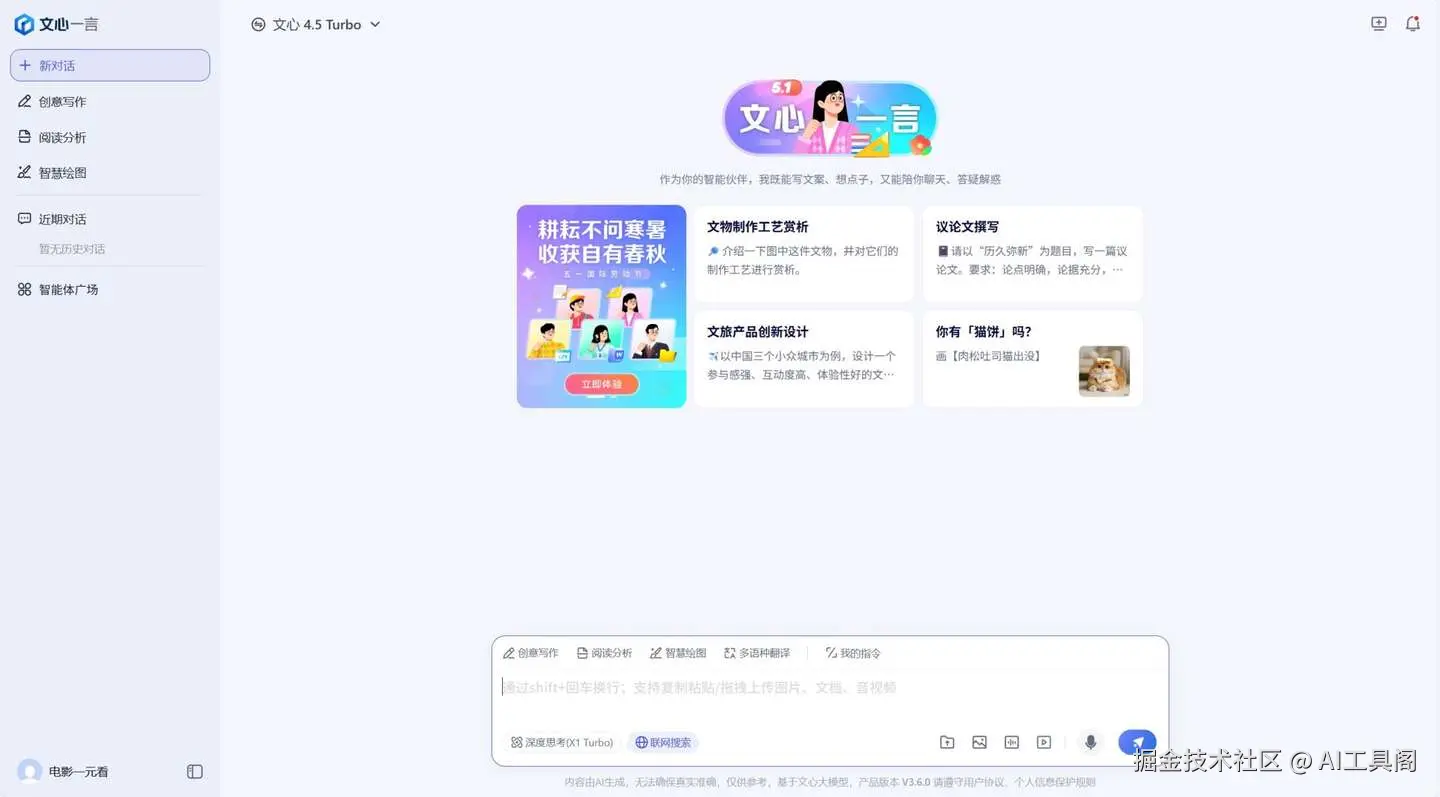
Task: Open the 文旅产品创新设计 prompt card
Action: [x=804, y=359]
